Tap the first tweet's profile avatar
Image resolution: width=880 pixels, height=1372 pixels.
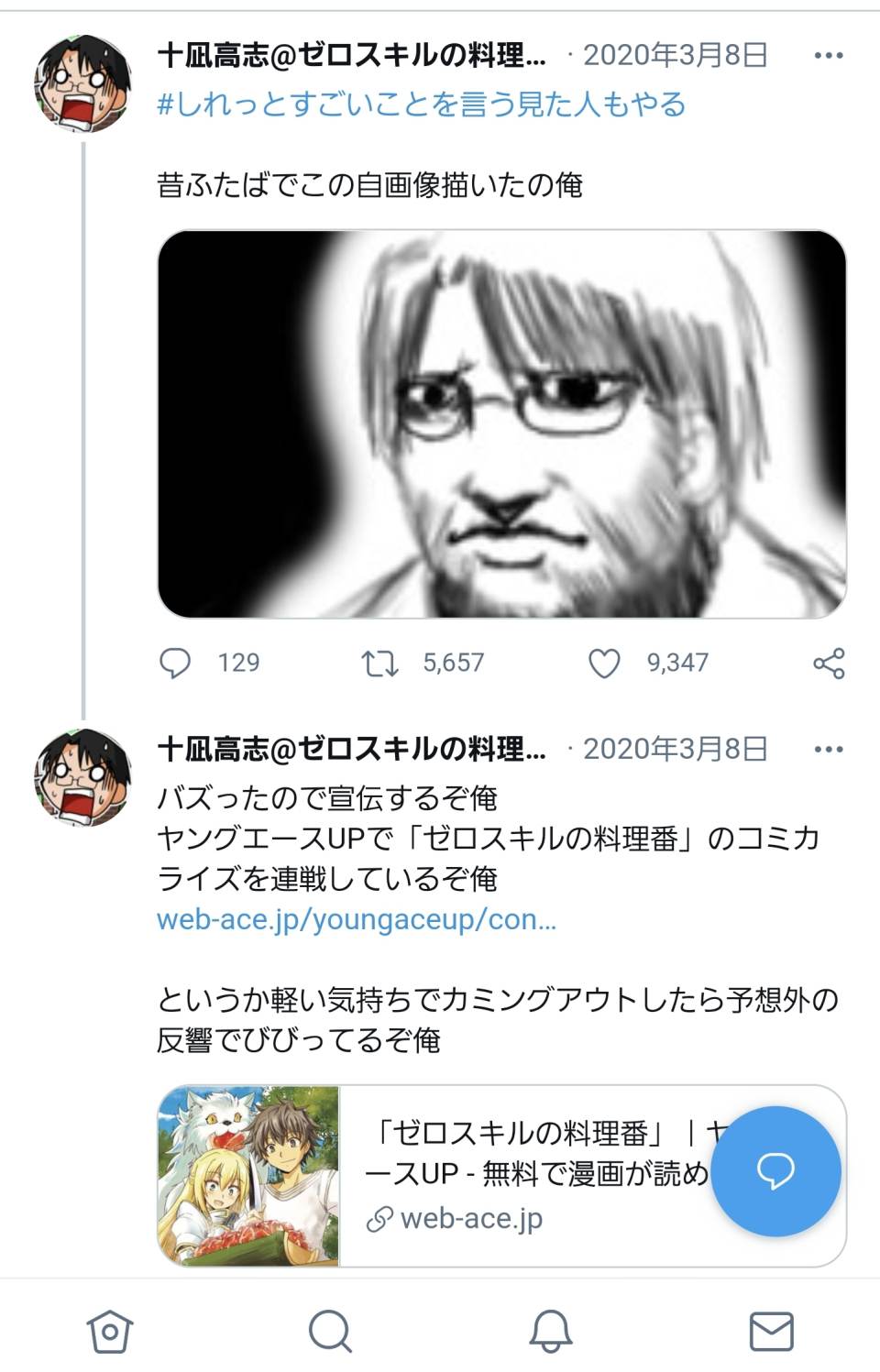(x=83, y=83)
